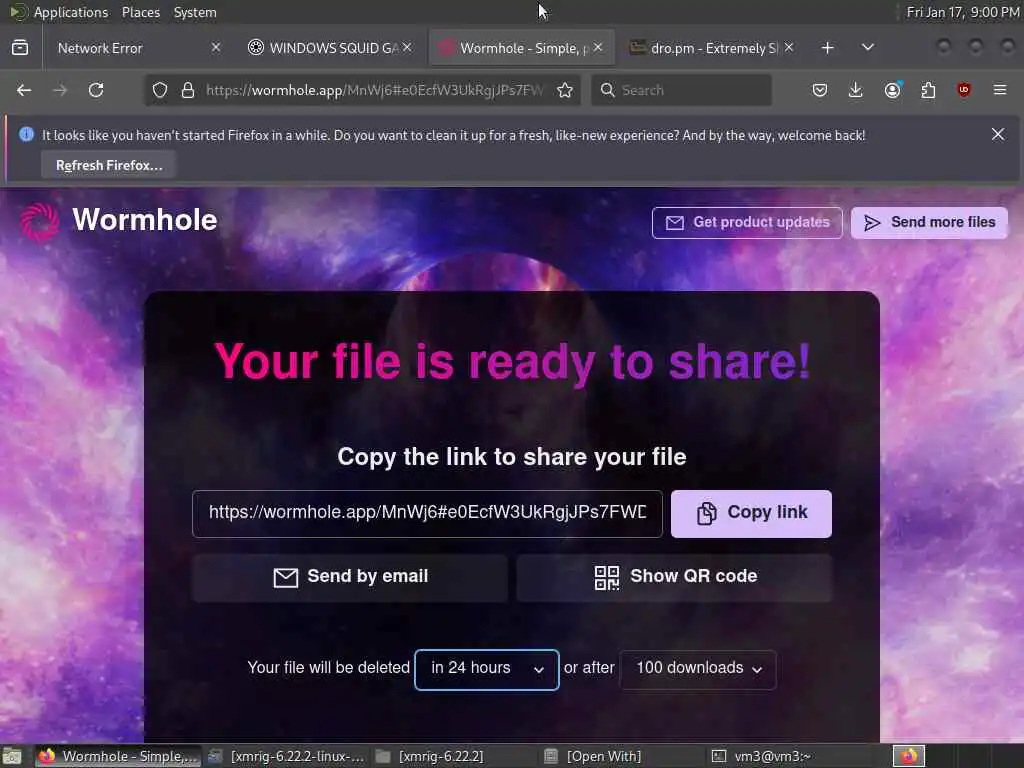Open tracking protection shield icon
This screenshot has height=768, width=1024.
click(x=160, y=90)
